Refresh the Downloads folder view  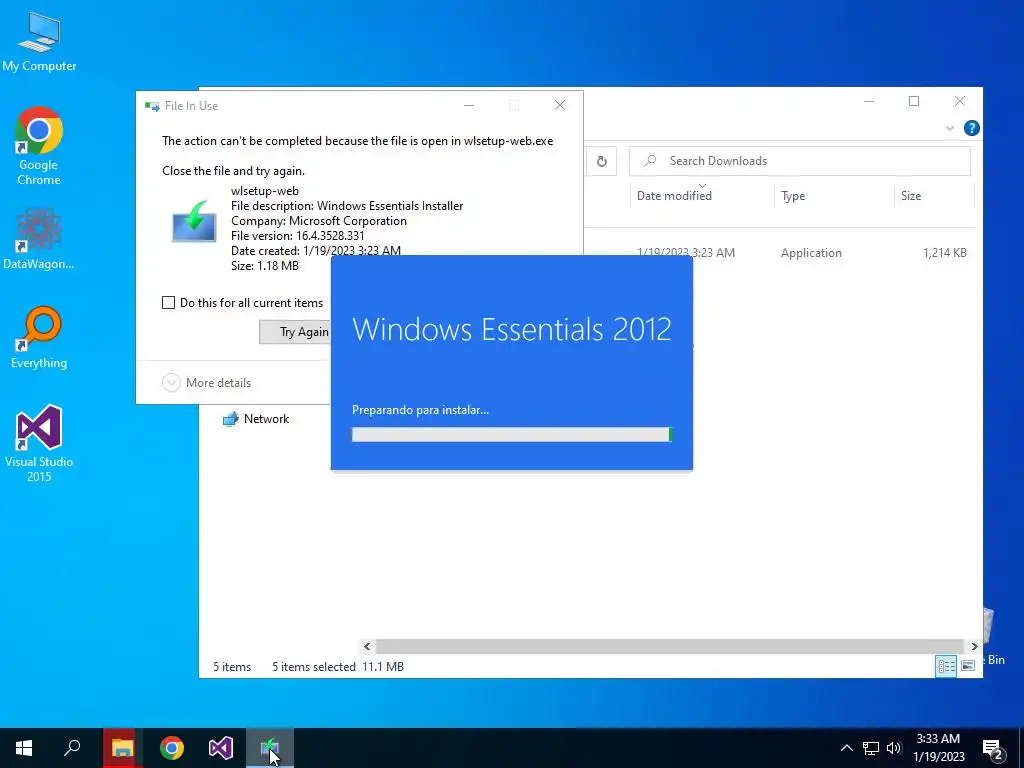coord(601,161)
